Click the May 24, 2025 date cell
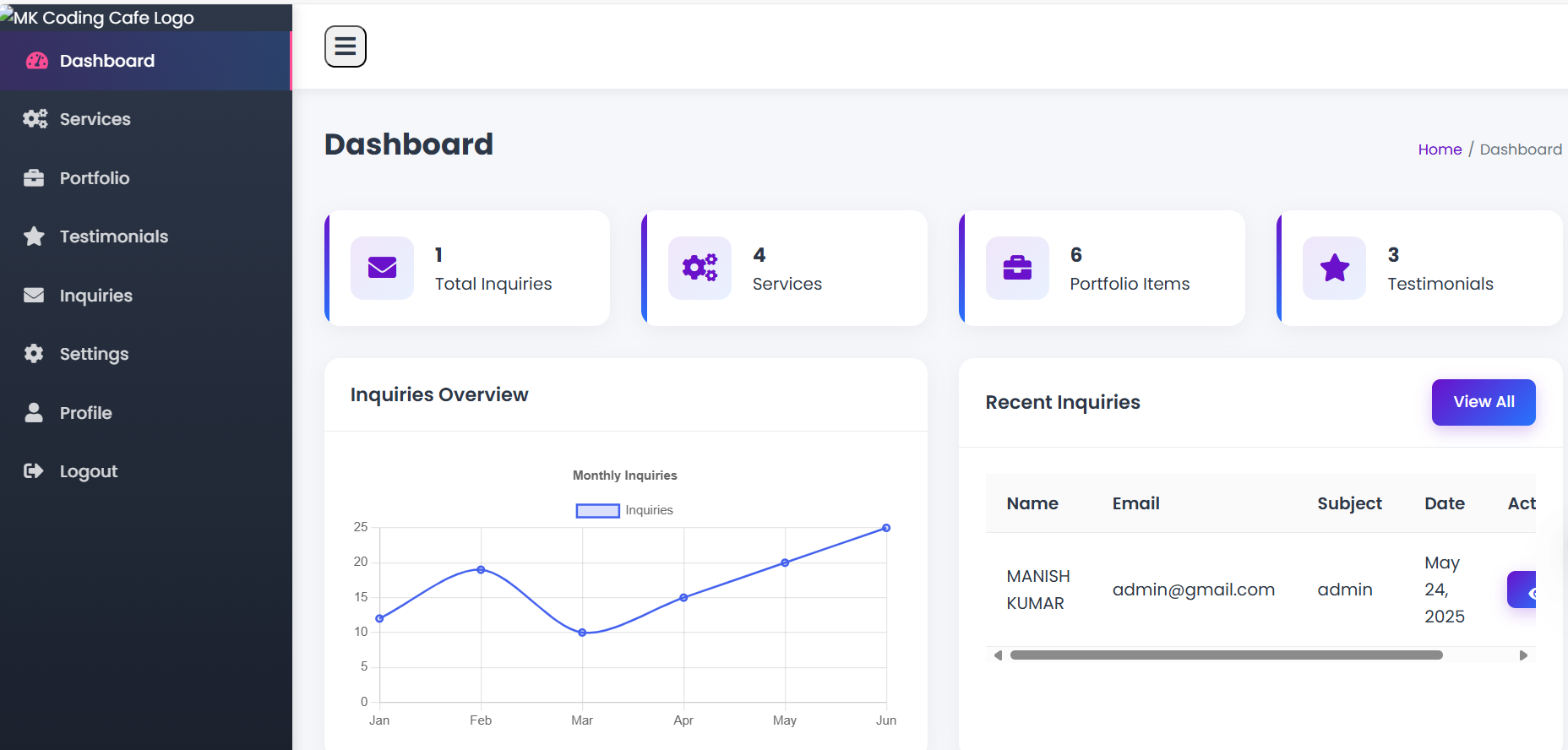 coord(1445,590)
